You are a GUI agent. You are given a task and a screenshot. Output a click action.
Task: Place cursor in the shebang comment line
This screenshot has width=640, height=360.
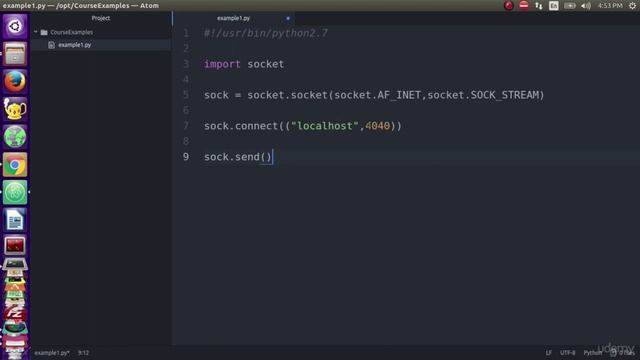[266, 33]
